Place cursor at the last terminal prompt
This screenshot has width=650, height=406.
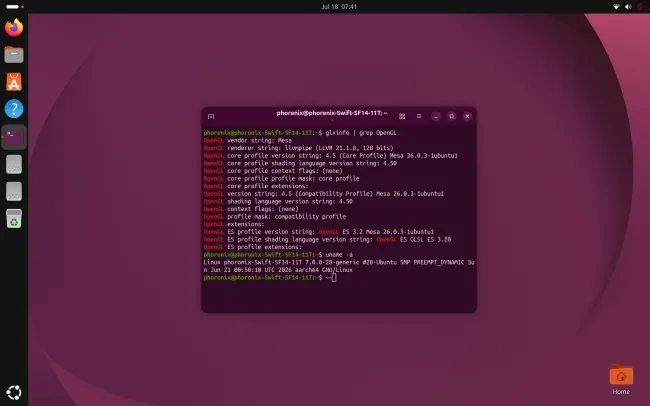point(334,277)
